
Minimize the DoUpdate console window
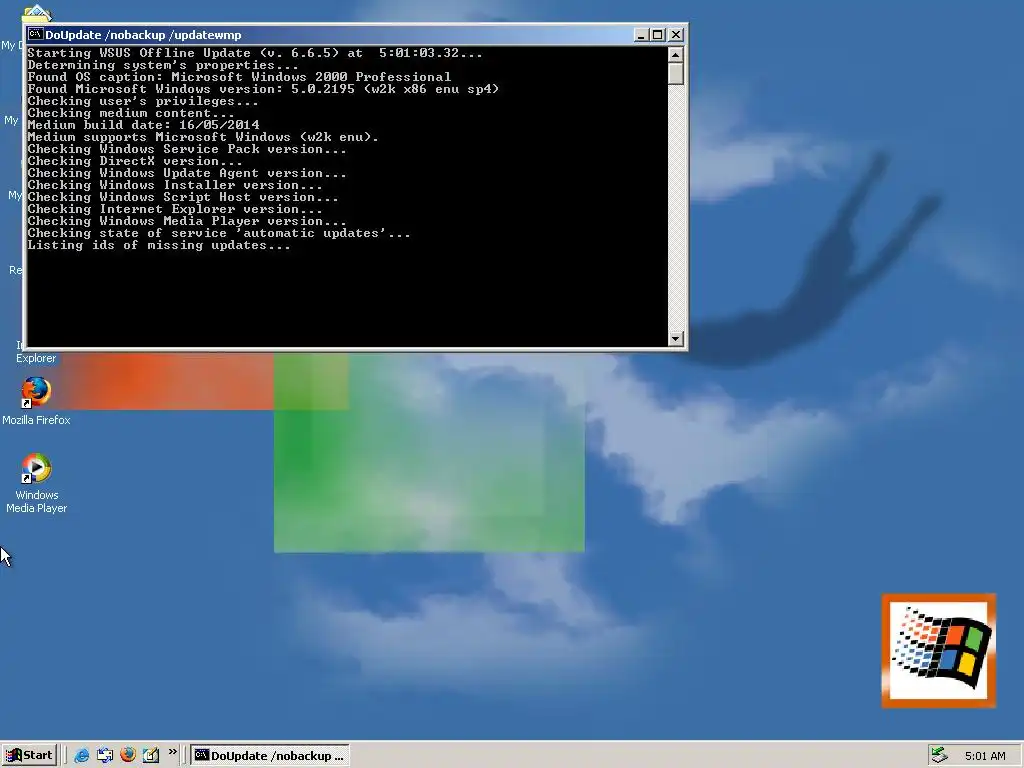(x=641, y=35)
